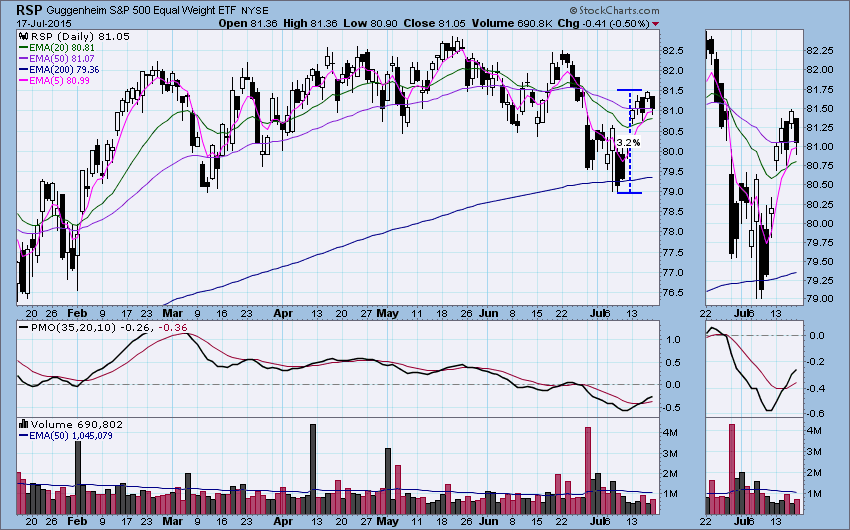Click the Apr label under the price panel
Screen dimensions: 850x530
[283, 313]
